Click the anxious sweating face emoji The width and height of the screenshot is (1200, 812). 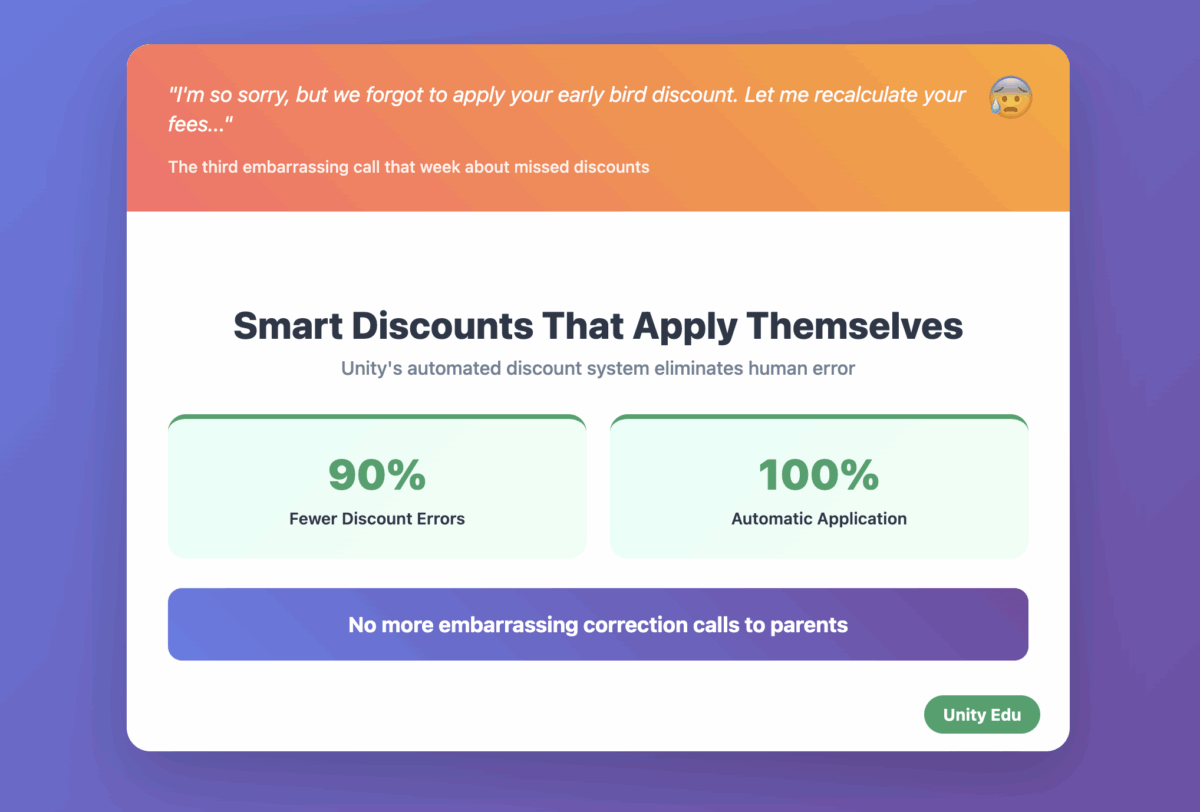tap(1010, 97)
